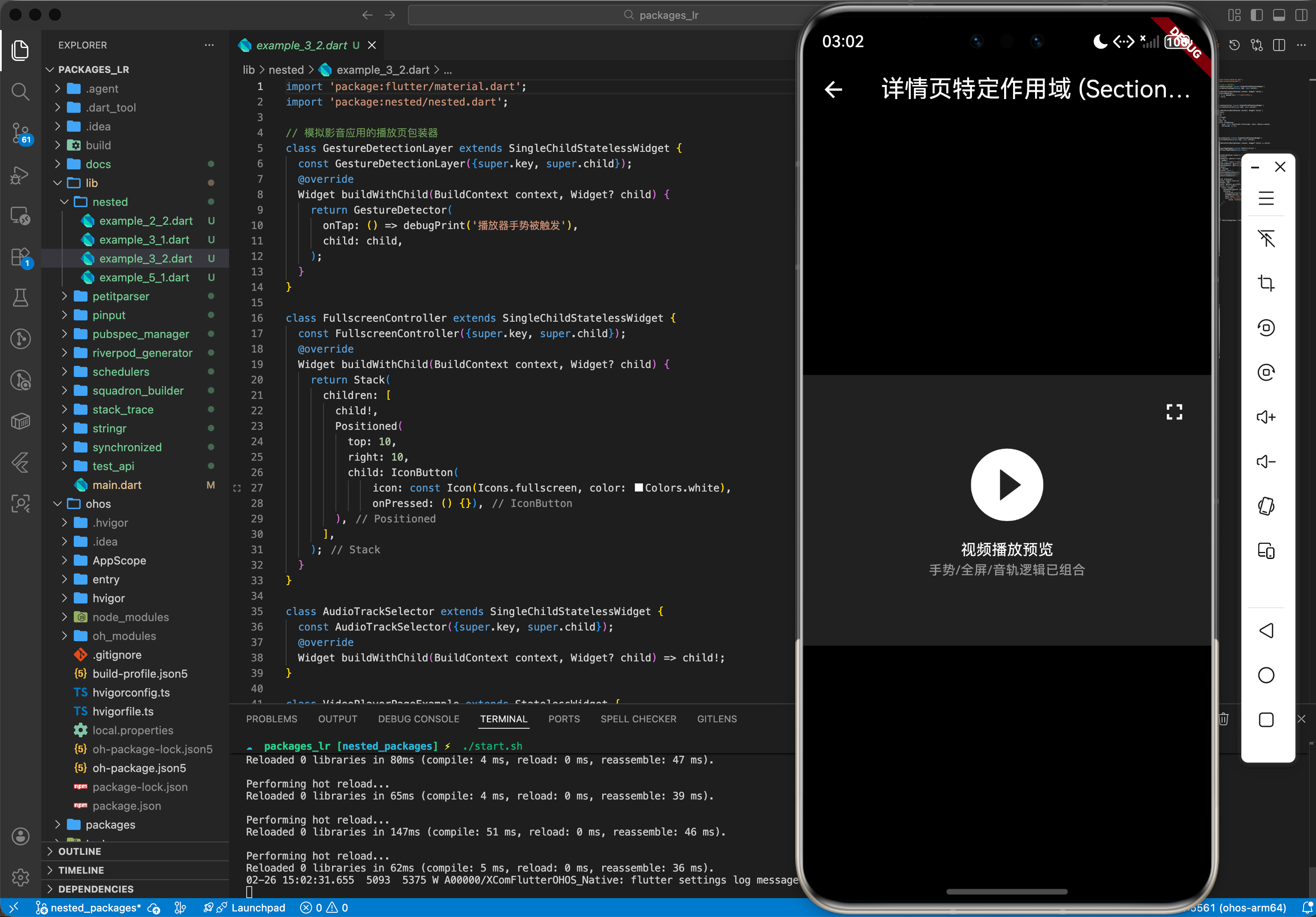Click notifications bell in status bar

pyautogui.click(x=1307, y=908)
